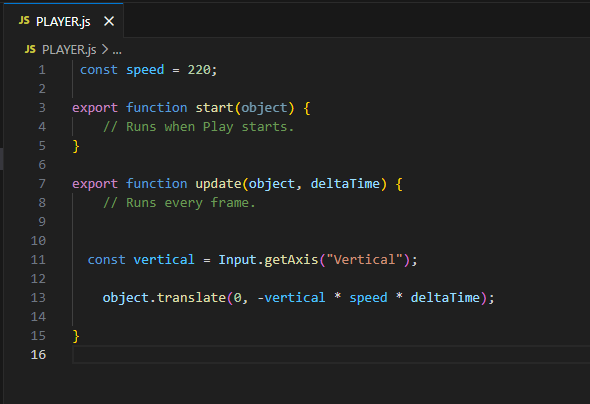The height and width of the screenshot is (404, 590).
Task: Click '-vertical' in the translate call
Action: click(291, 298)
